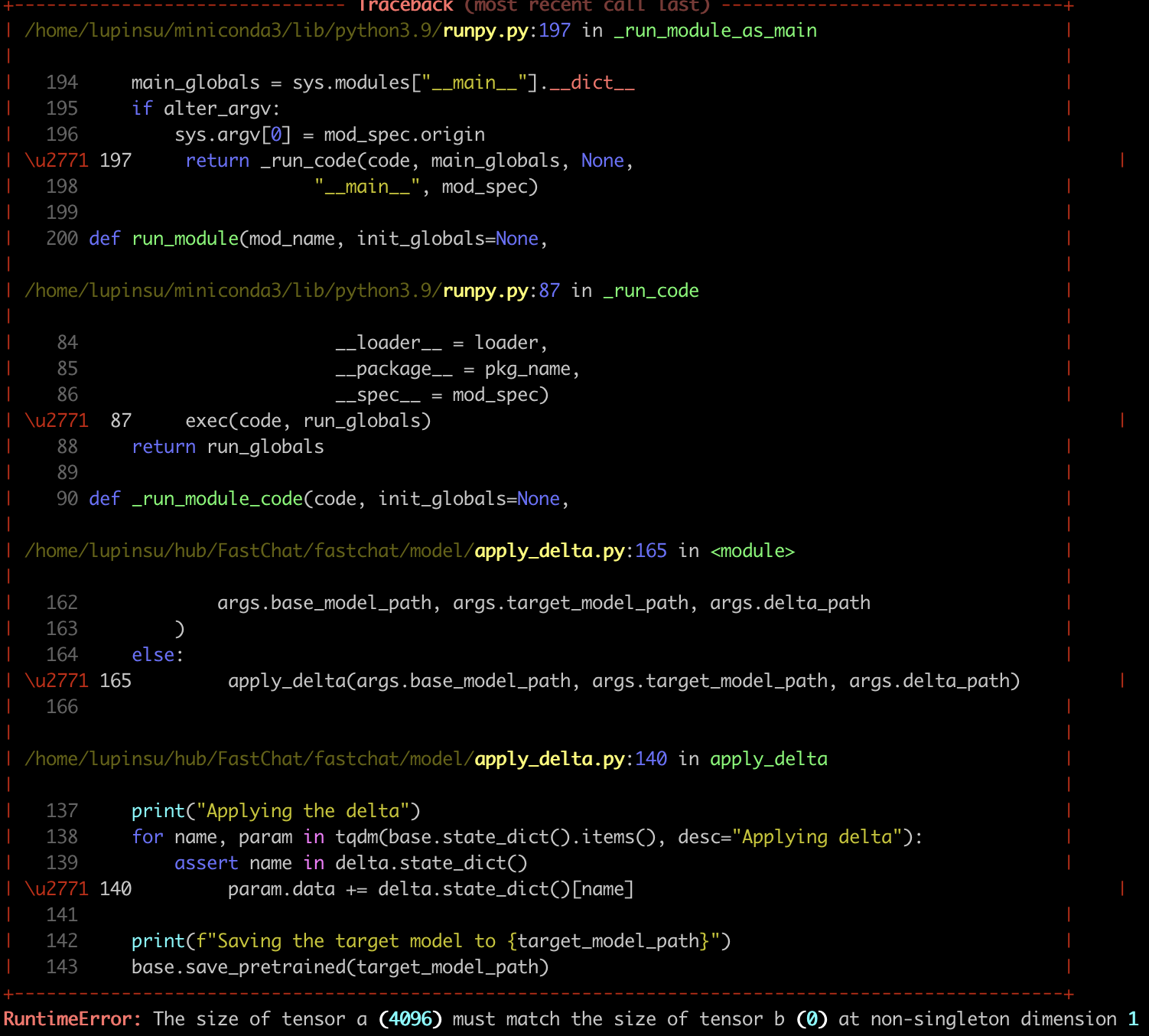Select the _run_module_as_main function name

(716, 31)
